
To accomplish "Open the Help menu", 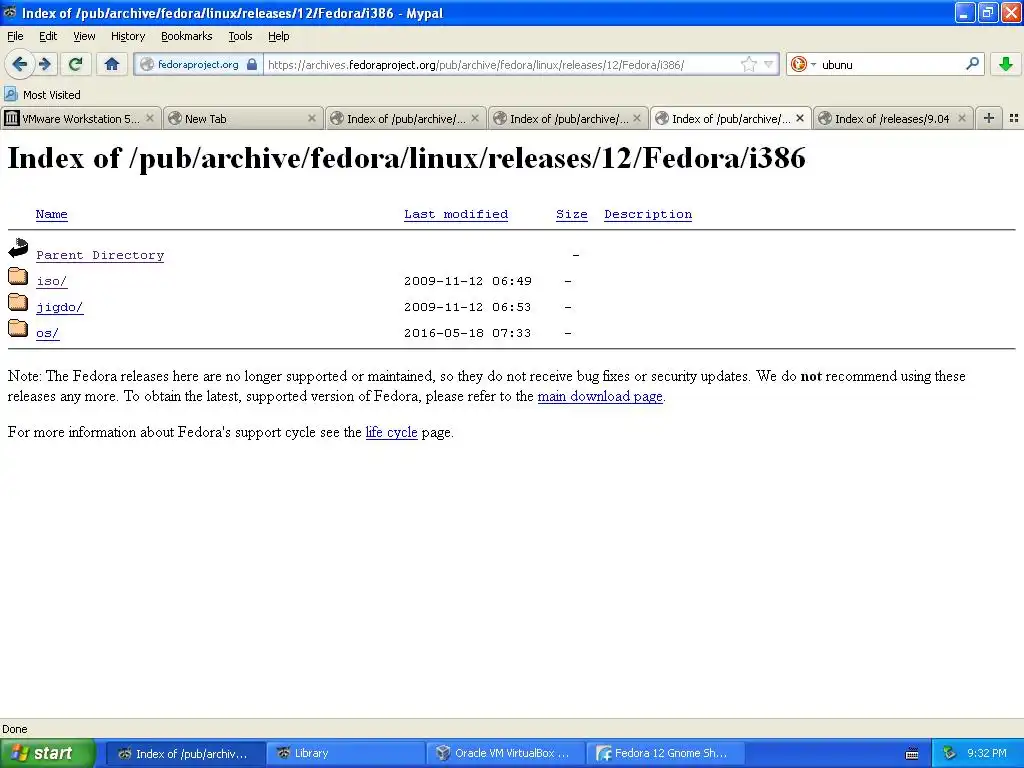I will pyautogui.click(x=278, y=36).
